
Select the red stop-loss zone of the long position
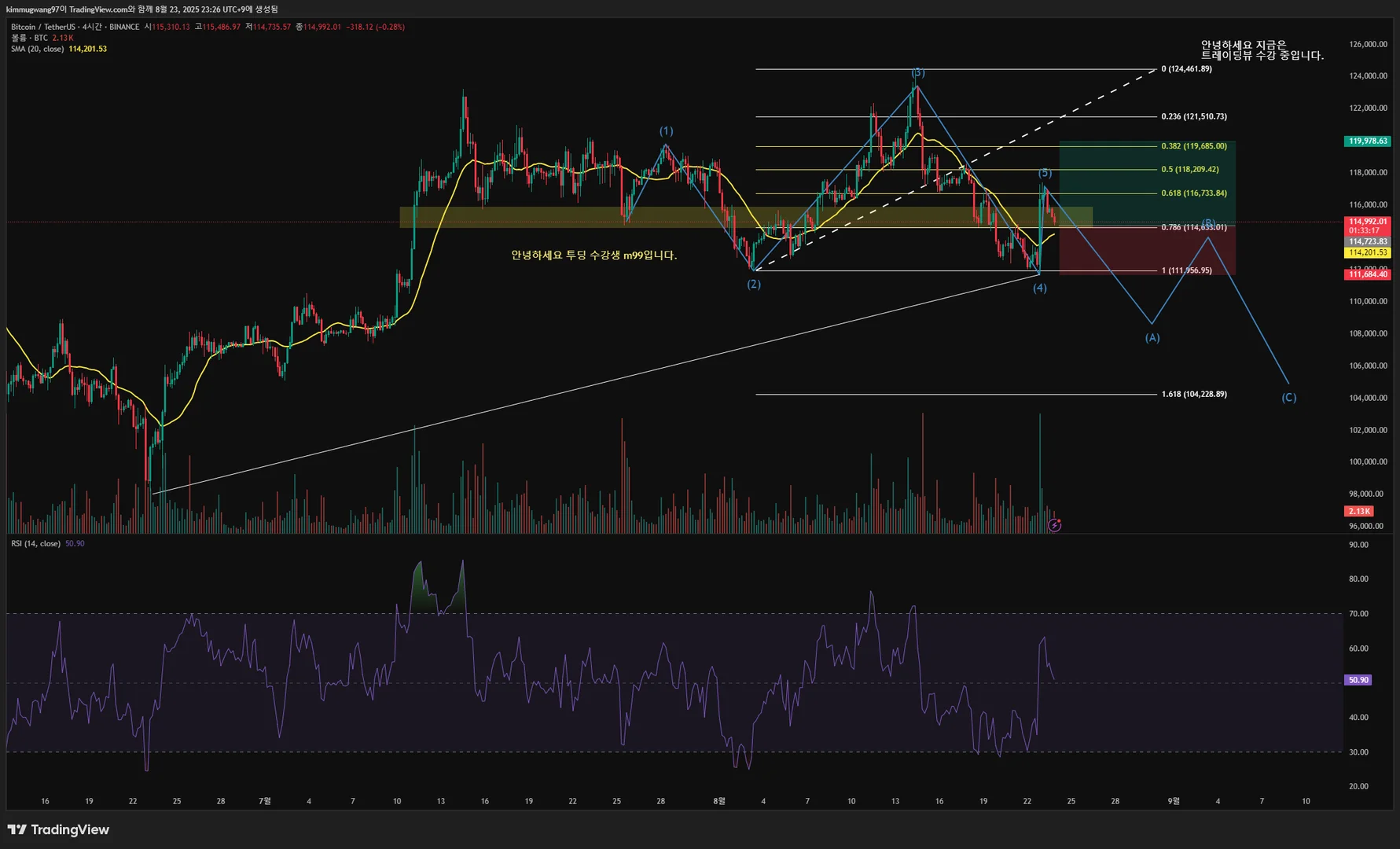(1148, 251)
